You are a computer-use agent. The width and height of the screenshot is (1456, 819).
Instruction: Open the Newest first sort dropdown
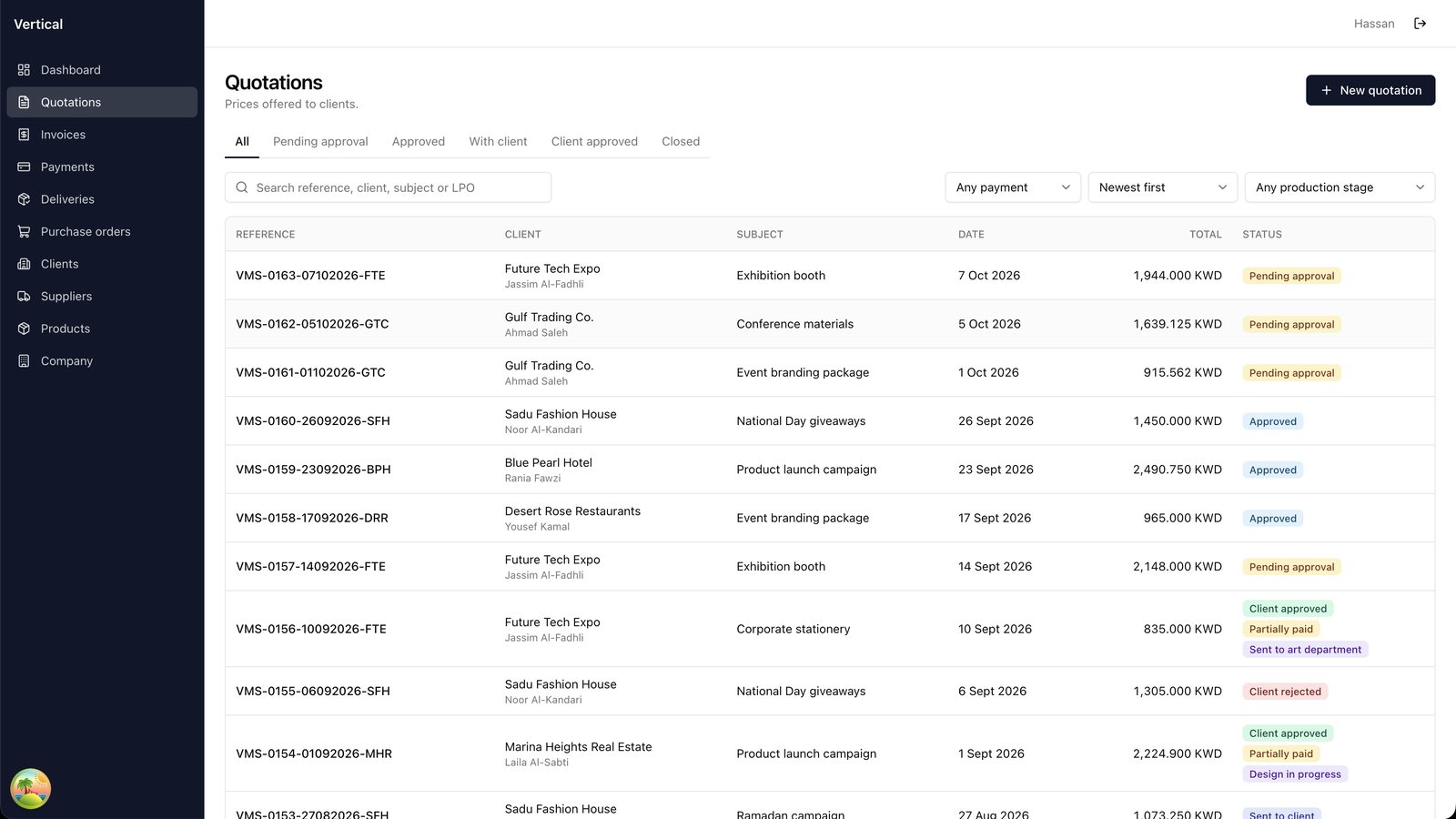[1163, 187]
